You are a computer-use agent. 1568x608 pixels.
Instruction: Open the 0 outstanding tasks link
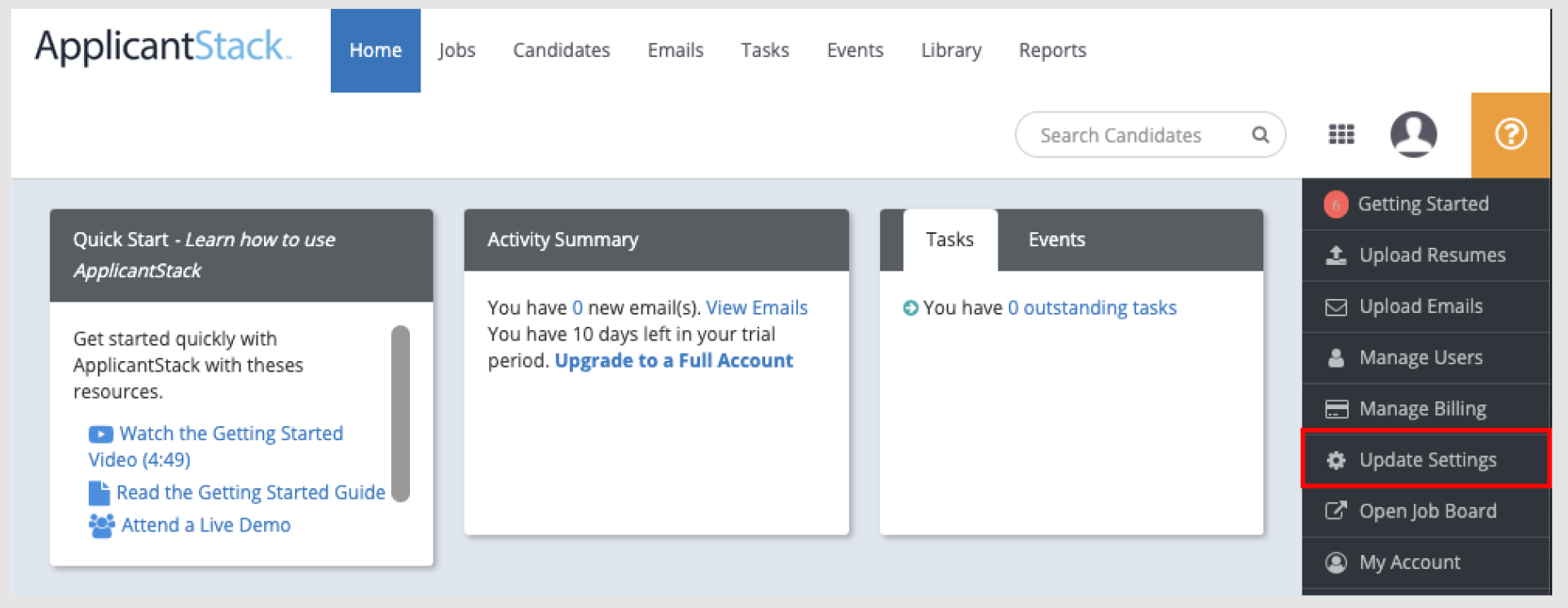pyautogui.click(x=1092, y=308)
